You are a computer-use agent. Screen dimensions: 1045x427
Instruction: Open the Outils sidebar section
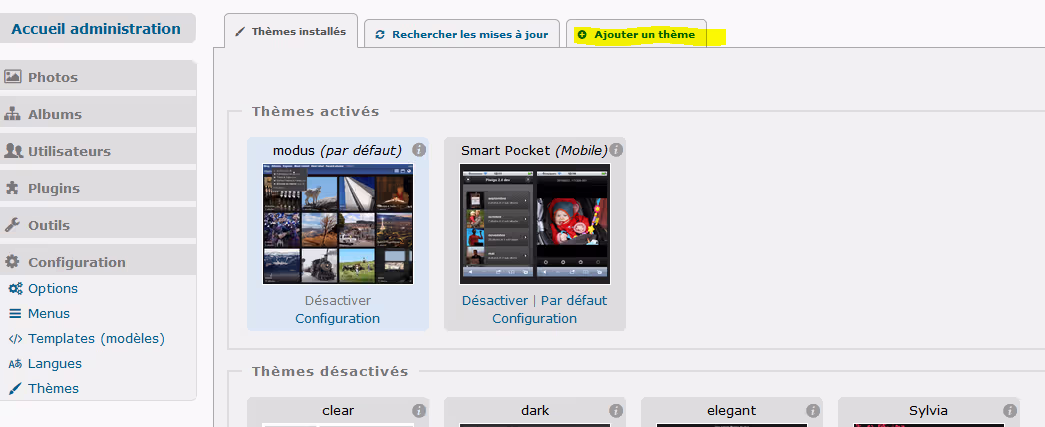point(98,225)
